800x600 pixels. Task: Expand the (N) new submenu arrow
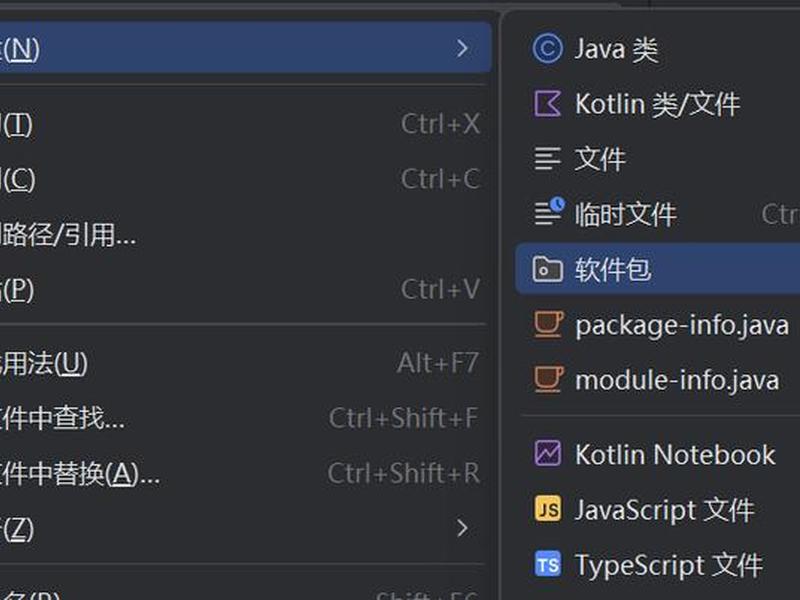coord(462,48)
